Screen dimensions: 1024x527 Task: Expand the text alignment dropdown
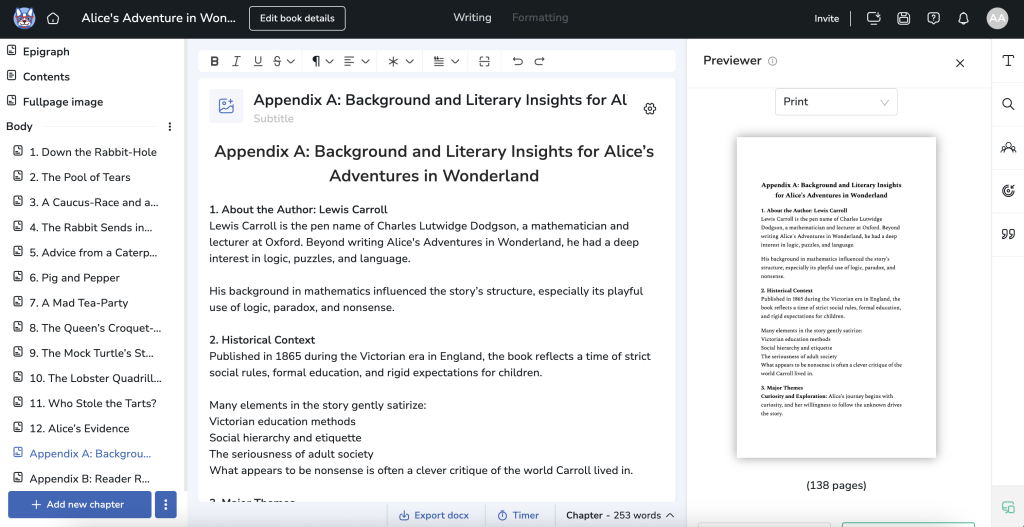coord(356,62)
